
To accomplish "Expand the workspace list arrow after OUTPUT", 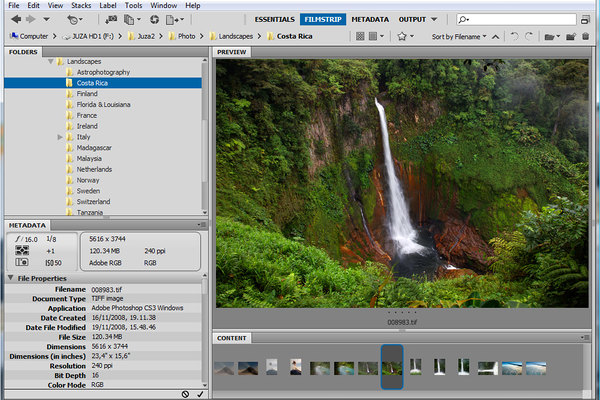I will coord(434,19).
